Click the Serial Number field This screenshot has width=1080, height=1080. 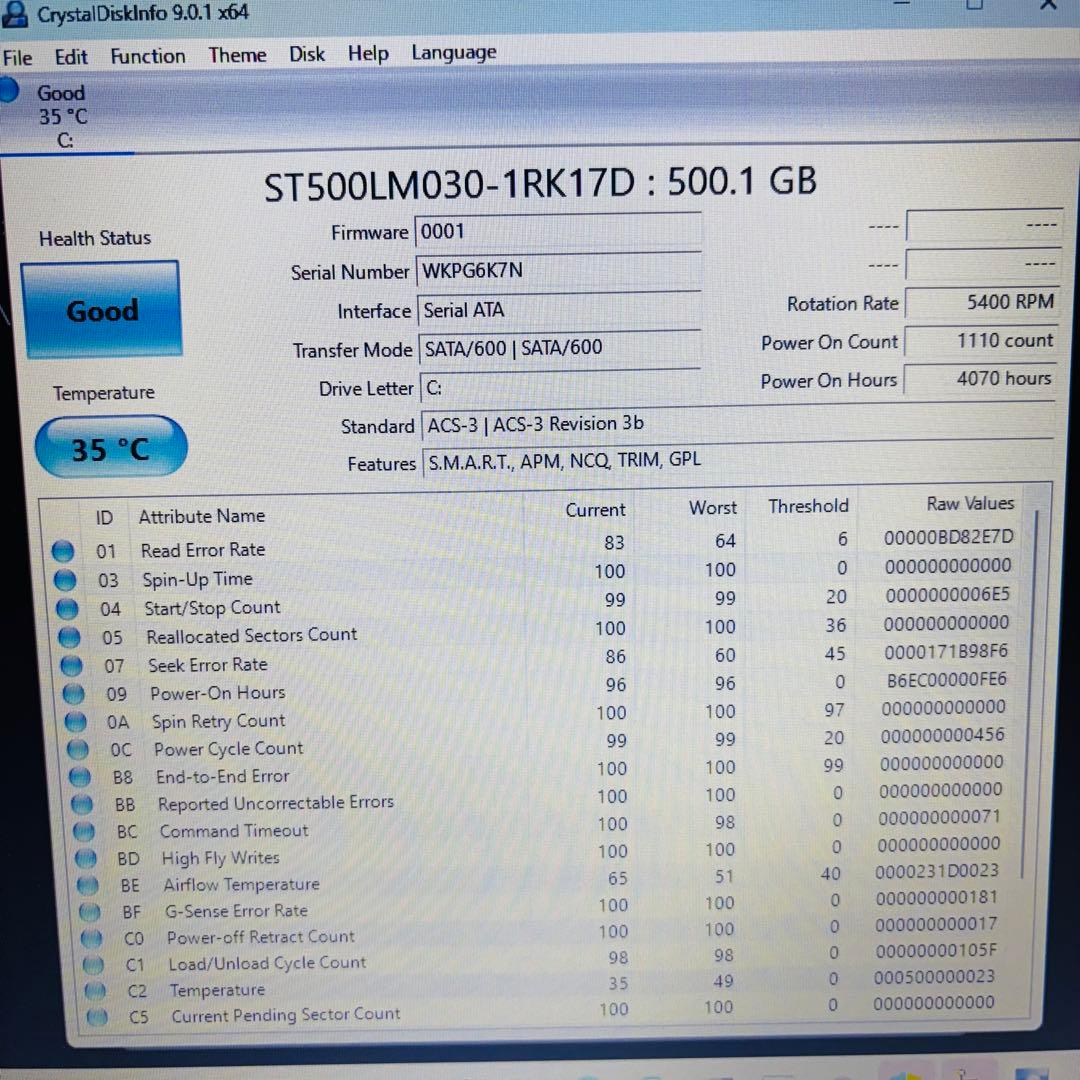click(x=557, y=271)
